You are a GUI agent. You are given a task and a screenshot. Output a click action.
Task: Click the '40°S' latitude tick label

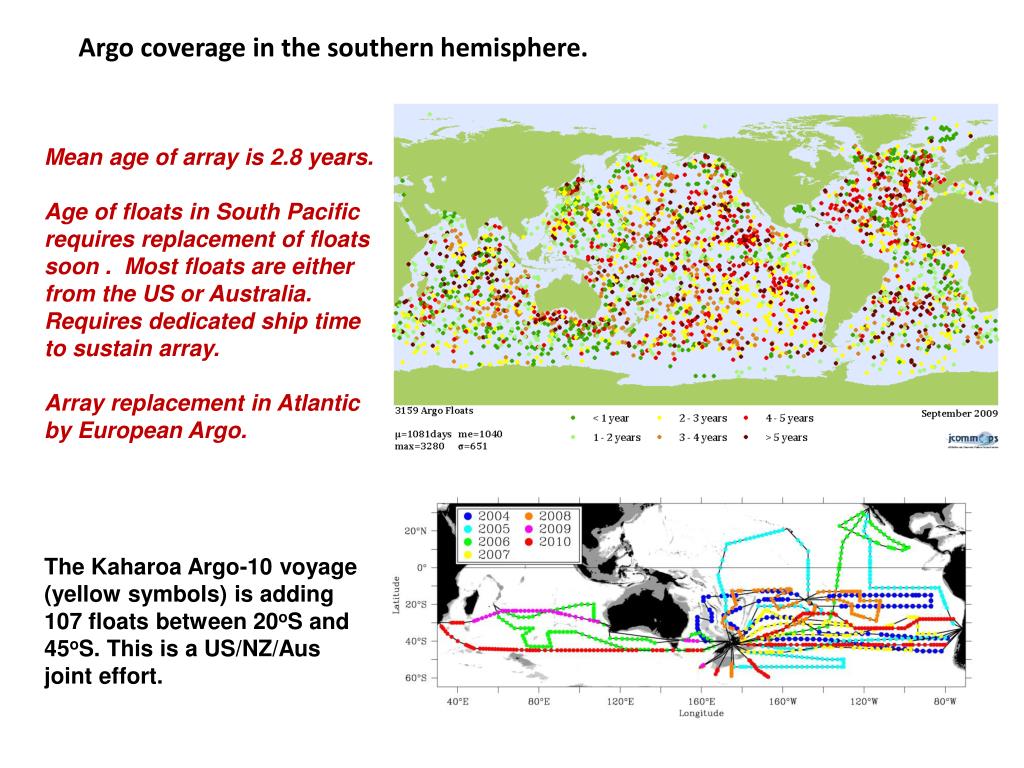(x=415, y=641)
